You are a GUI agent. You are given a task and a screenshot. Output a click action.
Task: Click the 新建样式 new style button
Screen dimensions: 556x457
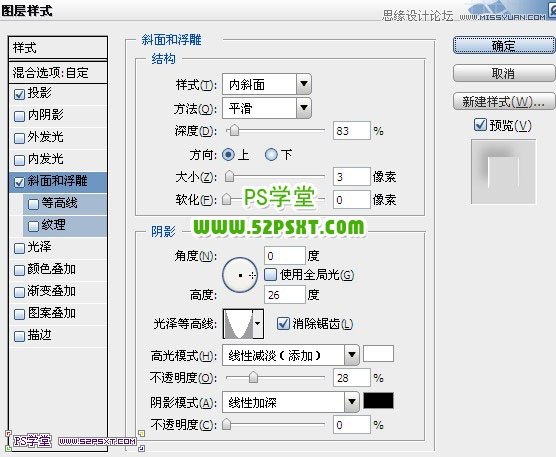point(504,102)
